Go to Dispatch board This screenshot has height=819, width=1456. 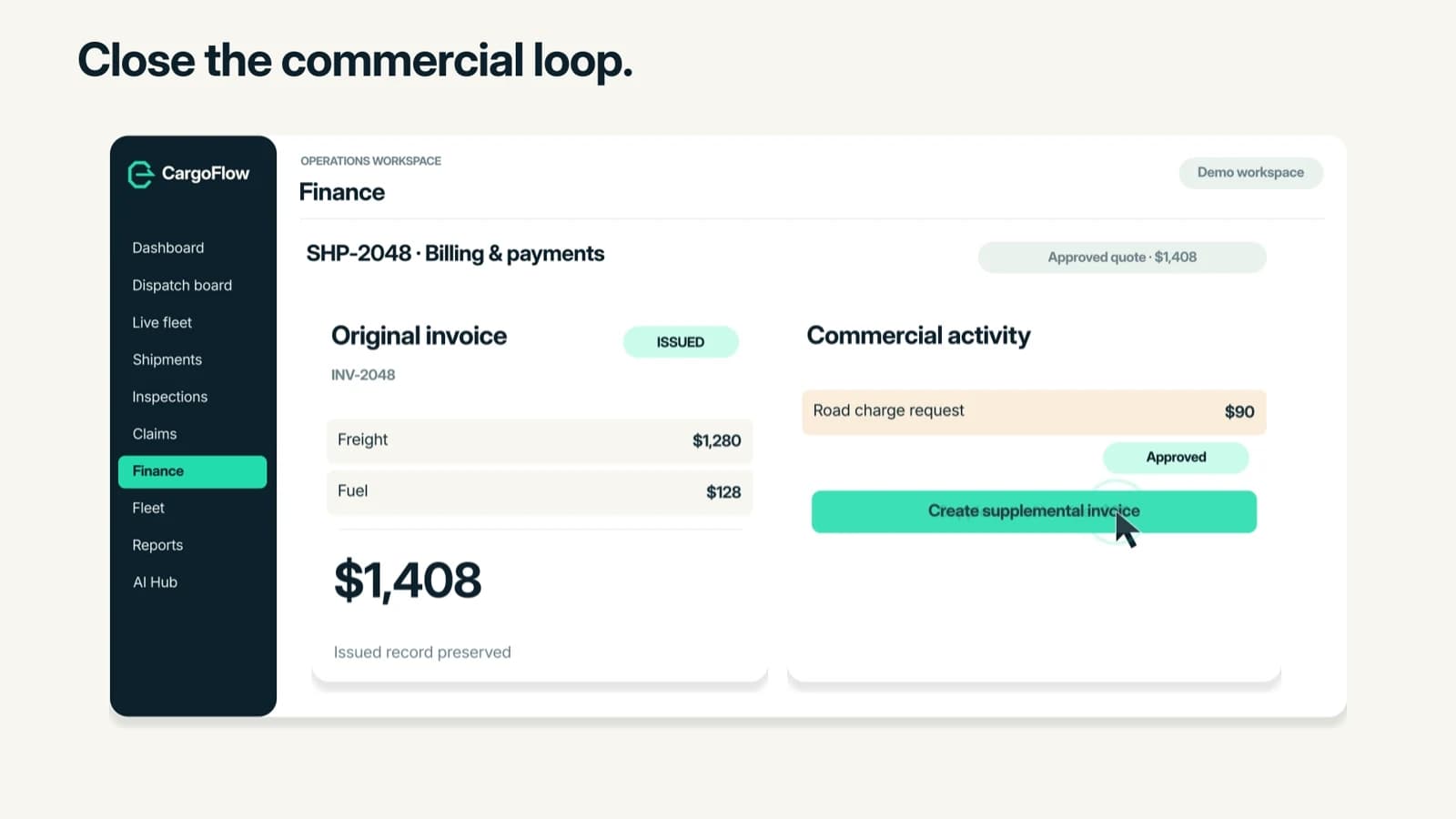[x=182, y=285]
